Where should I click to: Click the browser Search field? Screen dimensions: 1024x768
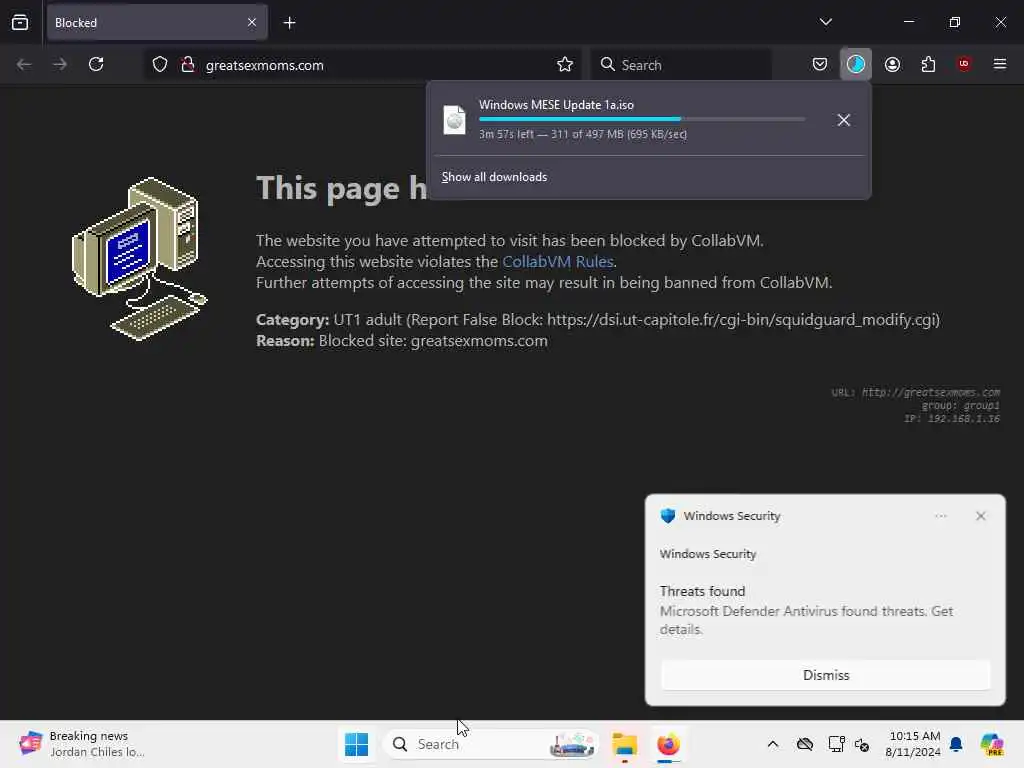[680, 65]
